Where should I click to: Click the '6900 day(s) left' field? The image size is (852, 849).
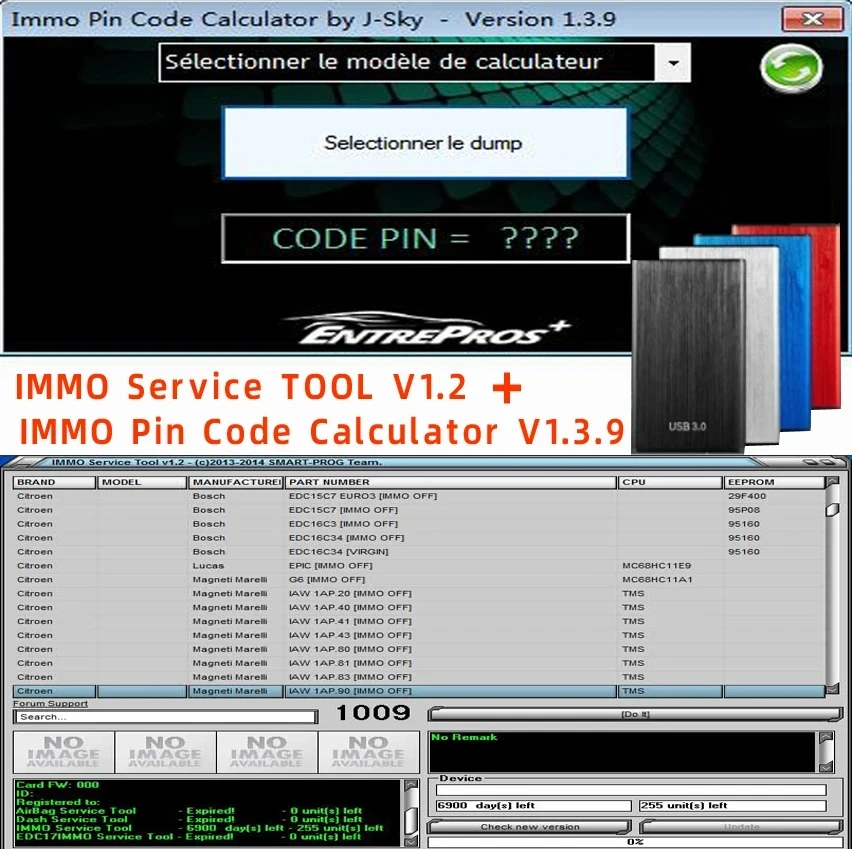click(x=533, y=806)
